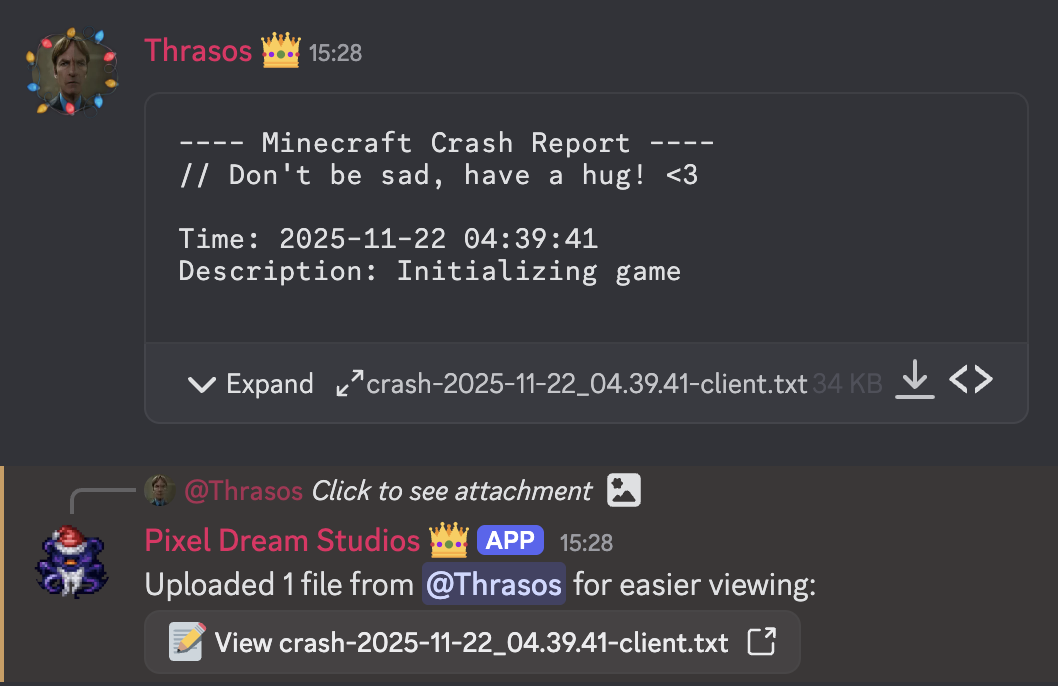Click the chevron arrow beside Expand
The height and width of the screenshot is (686, 1058).
click(202, 384)
